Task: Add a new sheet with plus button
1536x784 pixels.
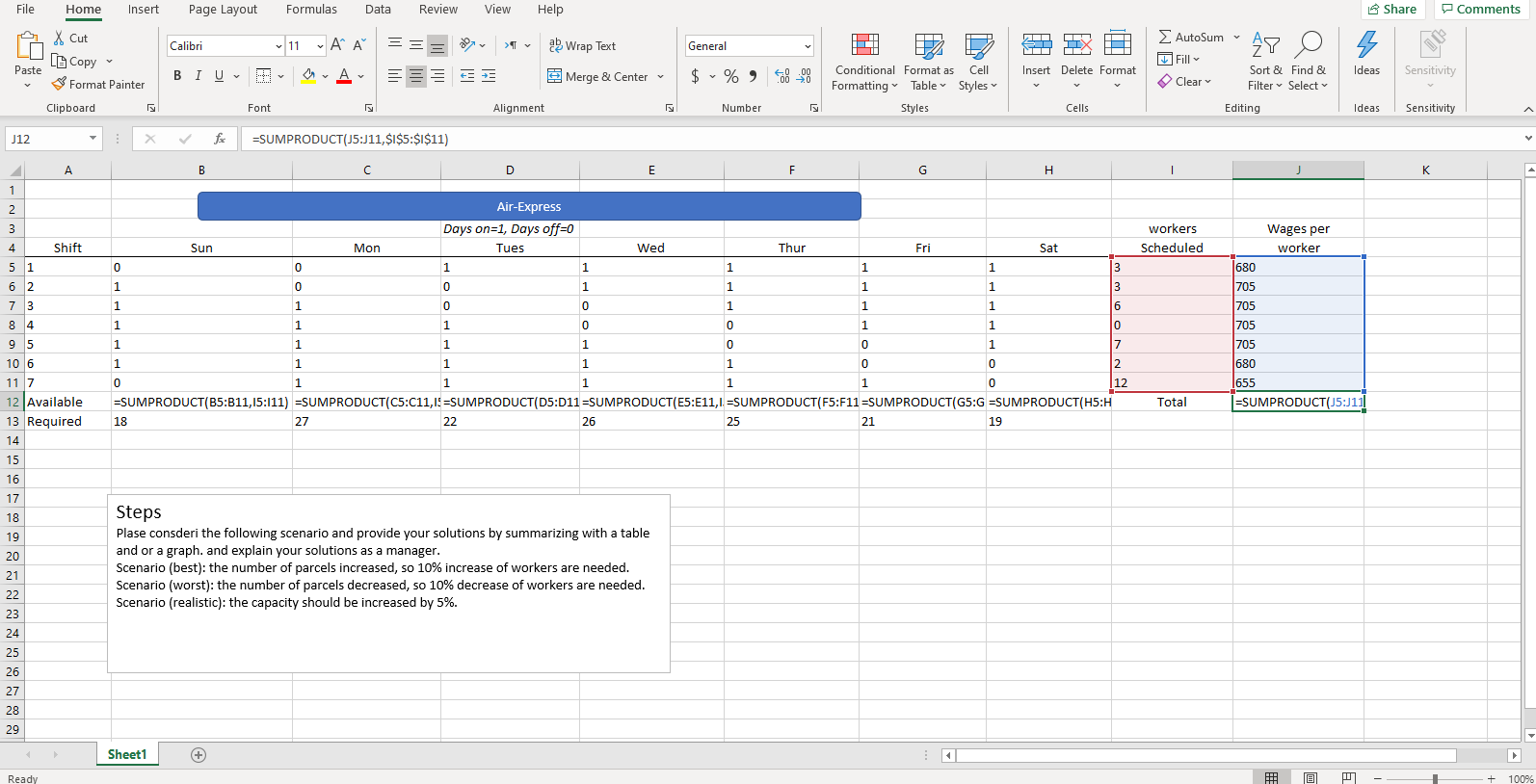Action: [199, 755]
